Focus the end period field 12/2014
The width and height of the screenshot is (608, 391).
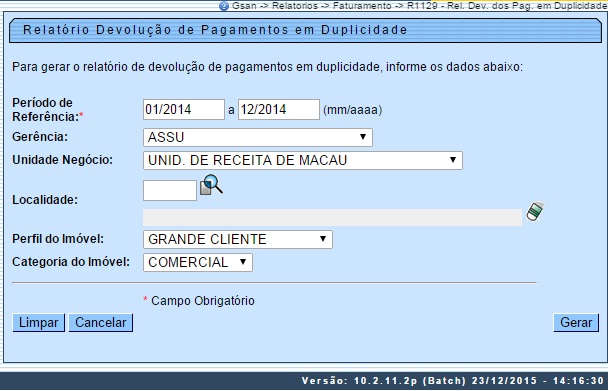click(279, 109)
